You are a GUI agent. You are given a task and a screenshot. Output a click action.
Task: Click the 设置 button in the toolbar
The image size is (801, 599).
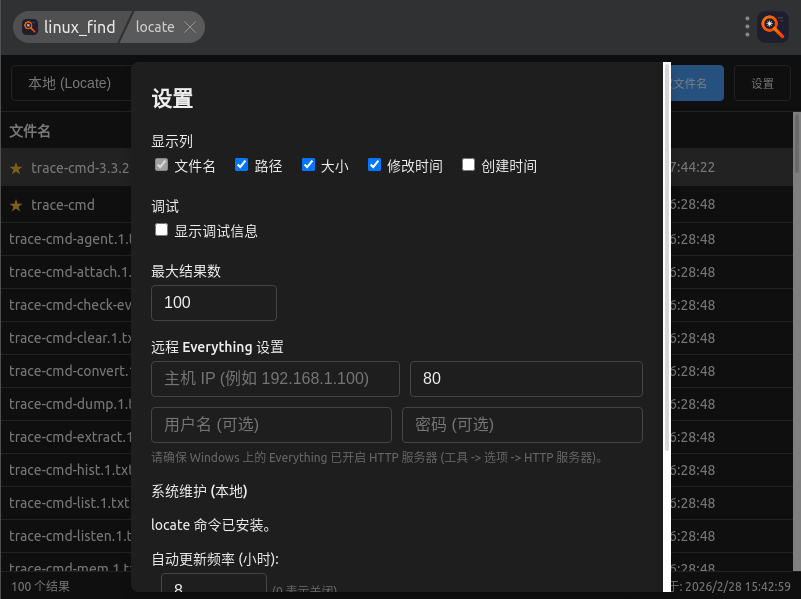coord(762,83)
